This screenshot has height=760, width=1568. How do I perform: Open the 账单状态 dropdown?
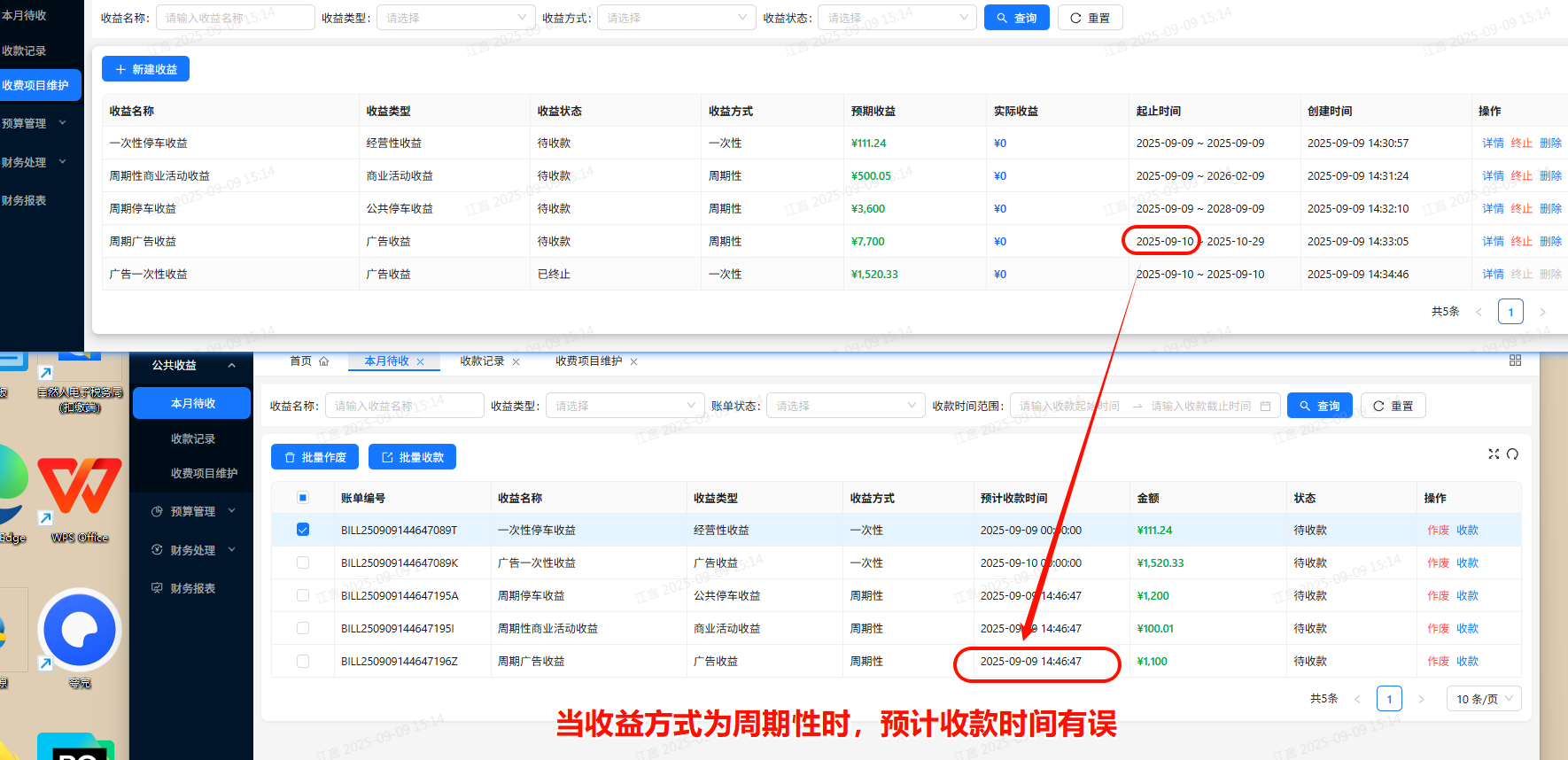(x=844, y=406)
